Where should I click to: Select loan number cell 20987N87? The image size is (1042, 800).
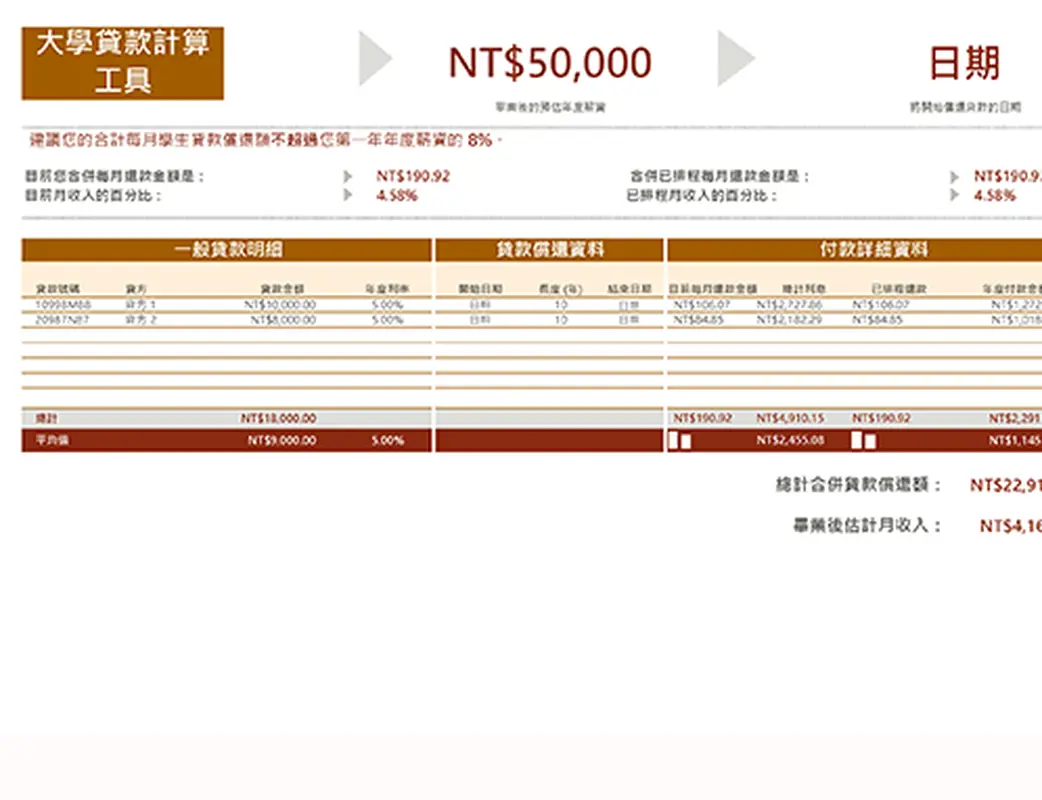point(63,320)
